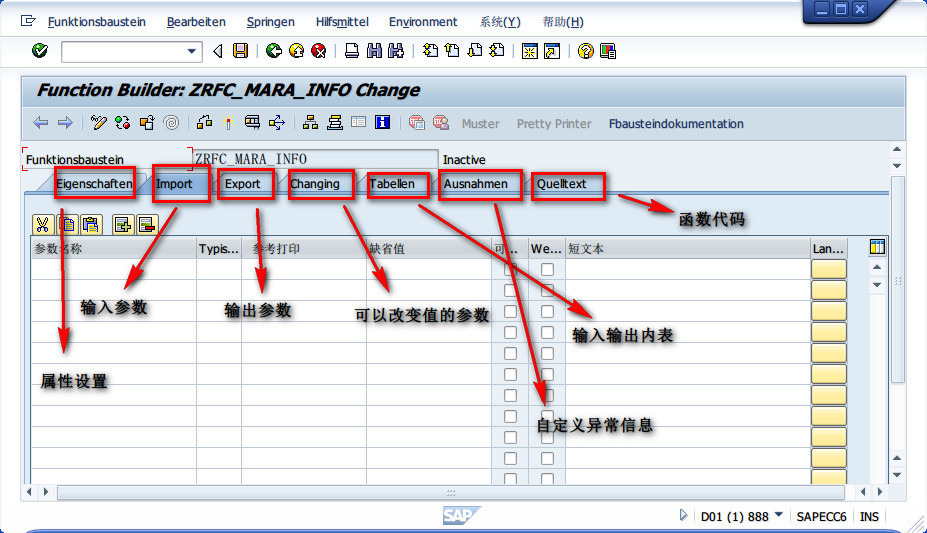Open system D01 dropdown in status bar
Screen dimensions: 927x533
coord(779,515)
